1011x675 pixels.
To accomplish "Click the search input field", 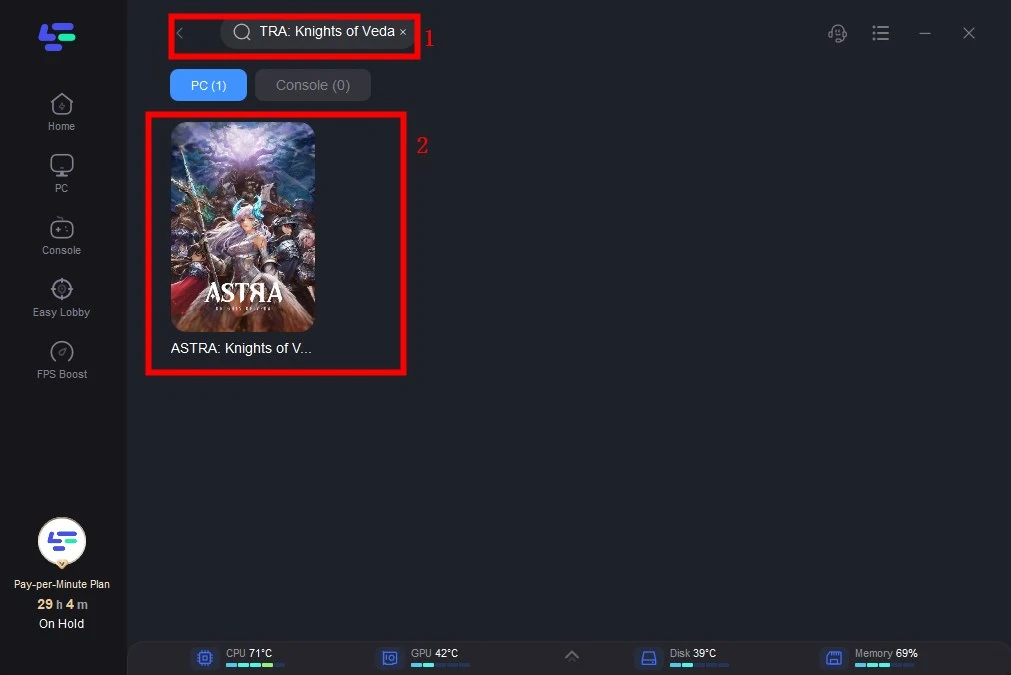I will pos(325,32).
